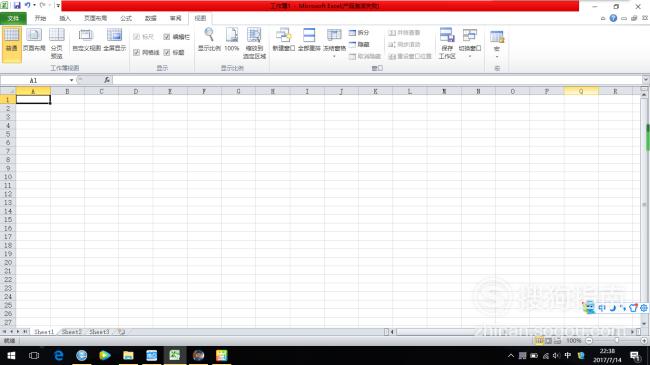Show hidden system tray icons chevron

coord(511,355)
